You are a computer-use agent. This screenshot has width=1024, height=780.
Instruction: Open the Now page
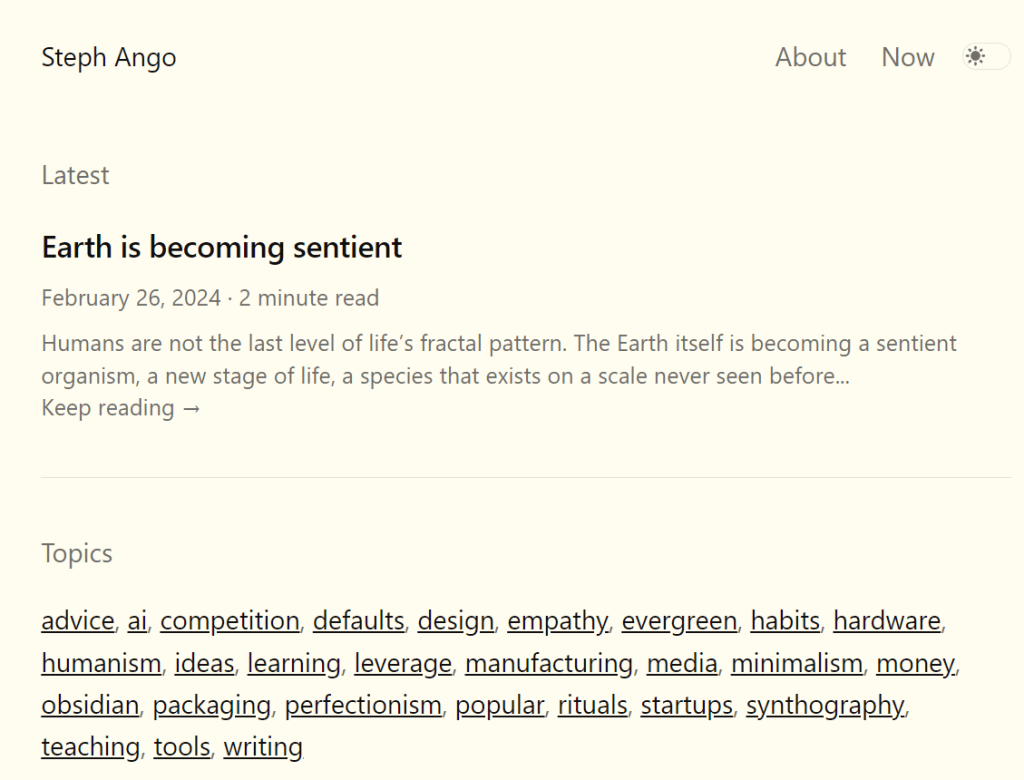click(907, 57)
